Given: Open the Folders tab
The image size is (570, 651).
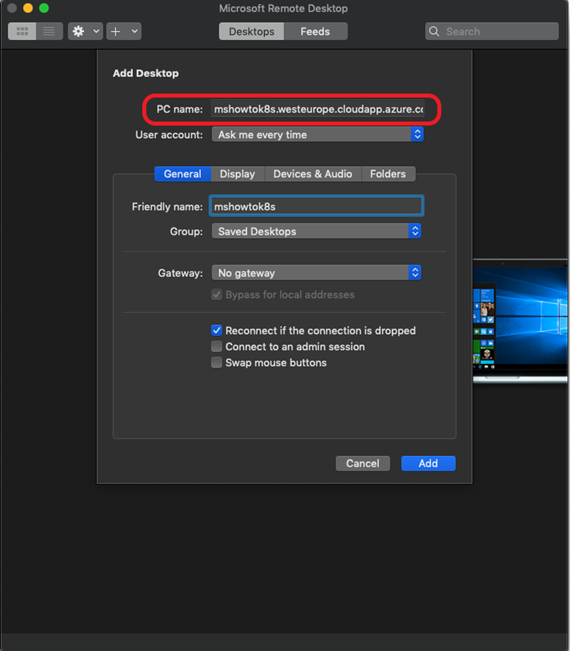Looking at the screenshot, I should (x=388, y=174).
